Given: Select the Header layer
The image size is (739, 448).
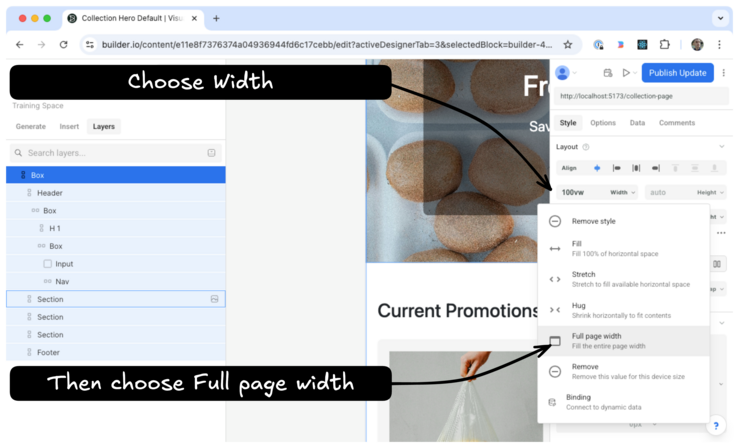Looking at the screenshot, I should tap(115, 193).
